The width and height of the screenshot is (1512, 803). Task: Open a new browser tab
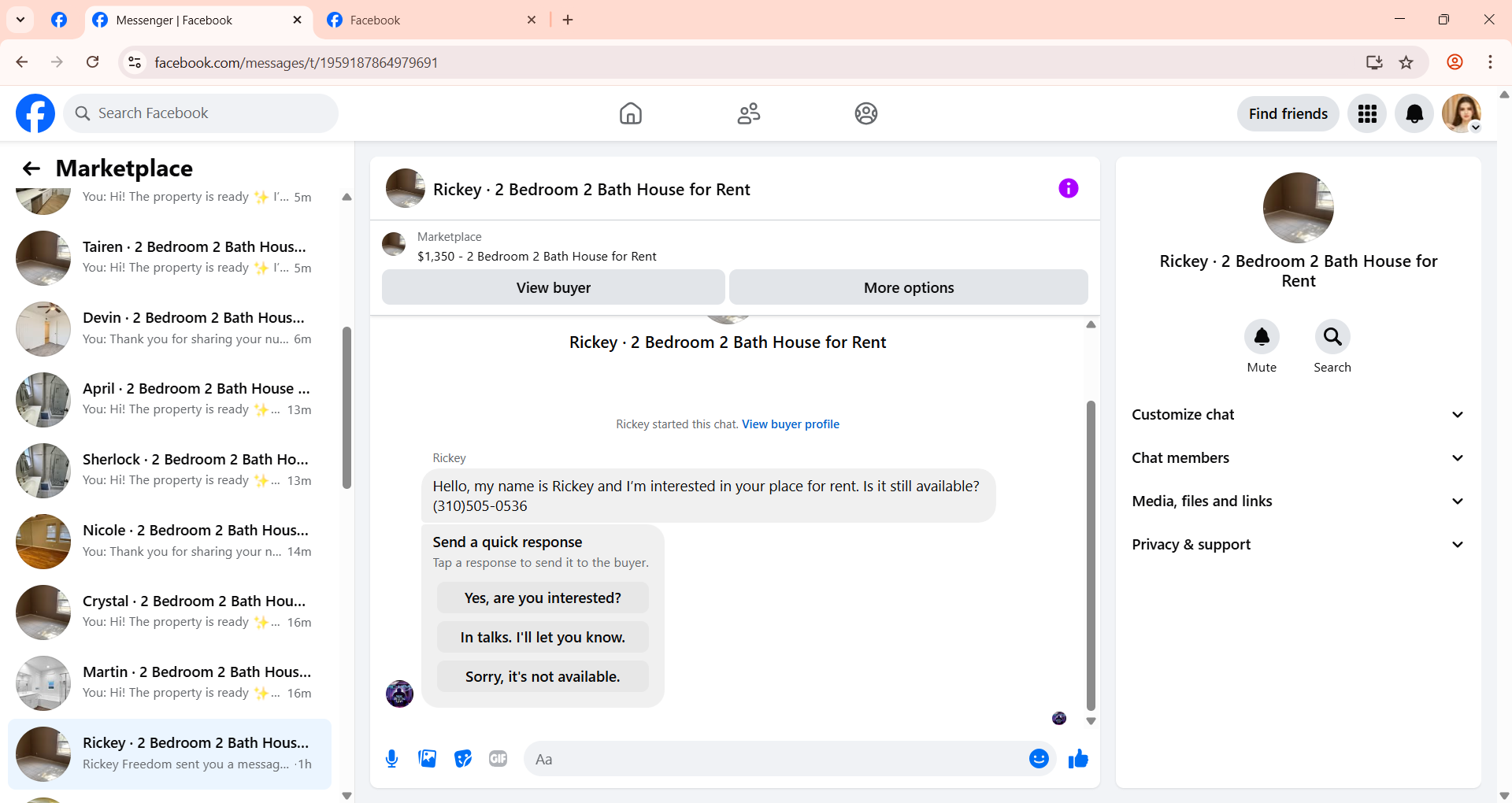tap(568, 20)
